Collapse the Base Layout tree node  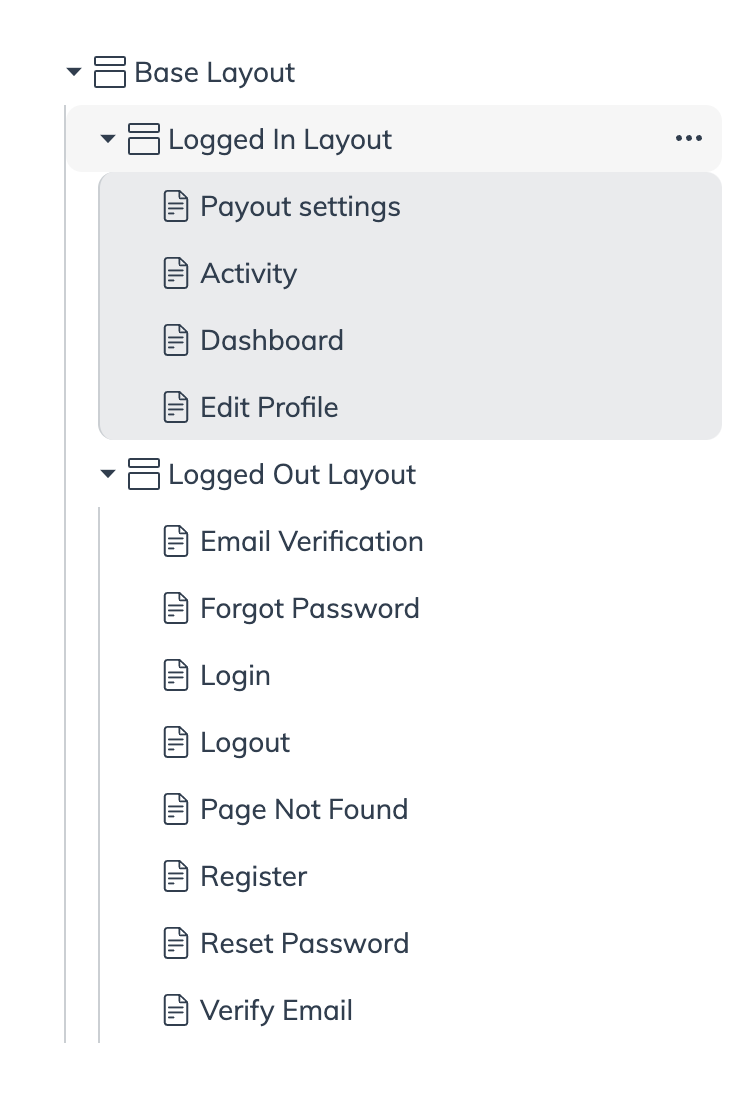coord(74,72)
